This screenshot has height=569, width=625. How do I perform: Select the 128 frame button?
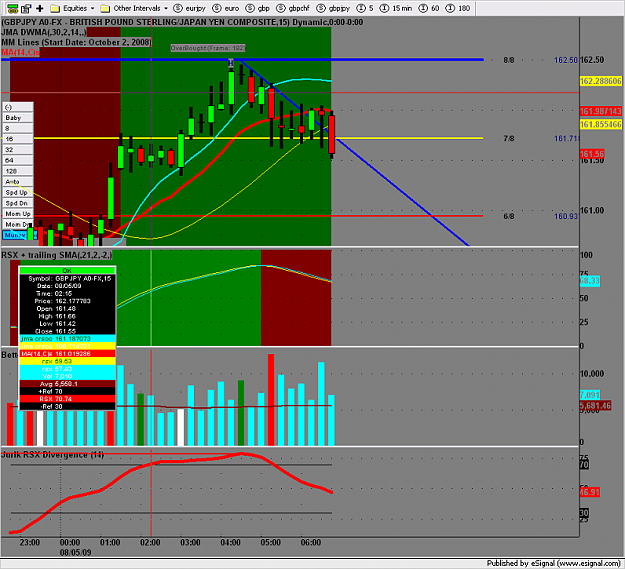[x=18, y=171]
